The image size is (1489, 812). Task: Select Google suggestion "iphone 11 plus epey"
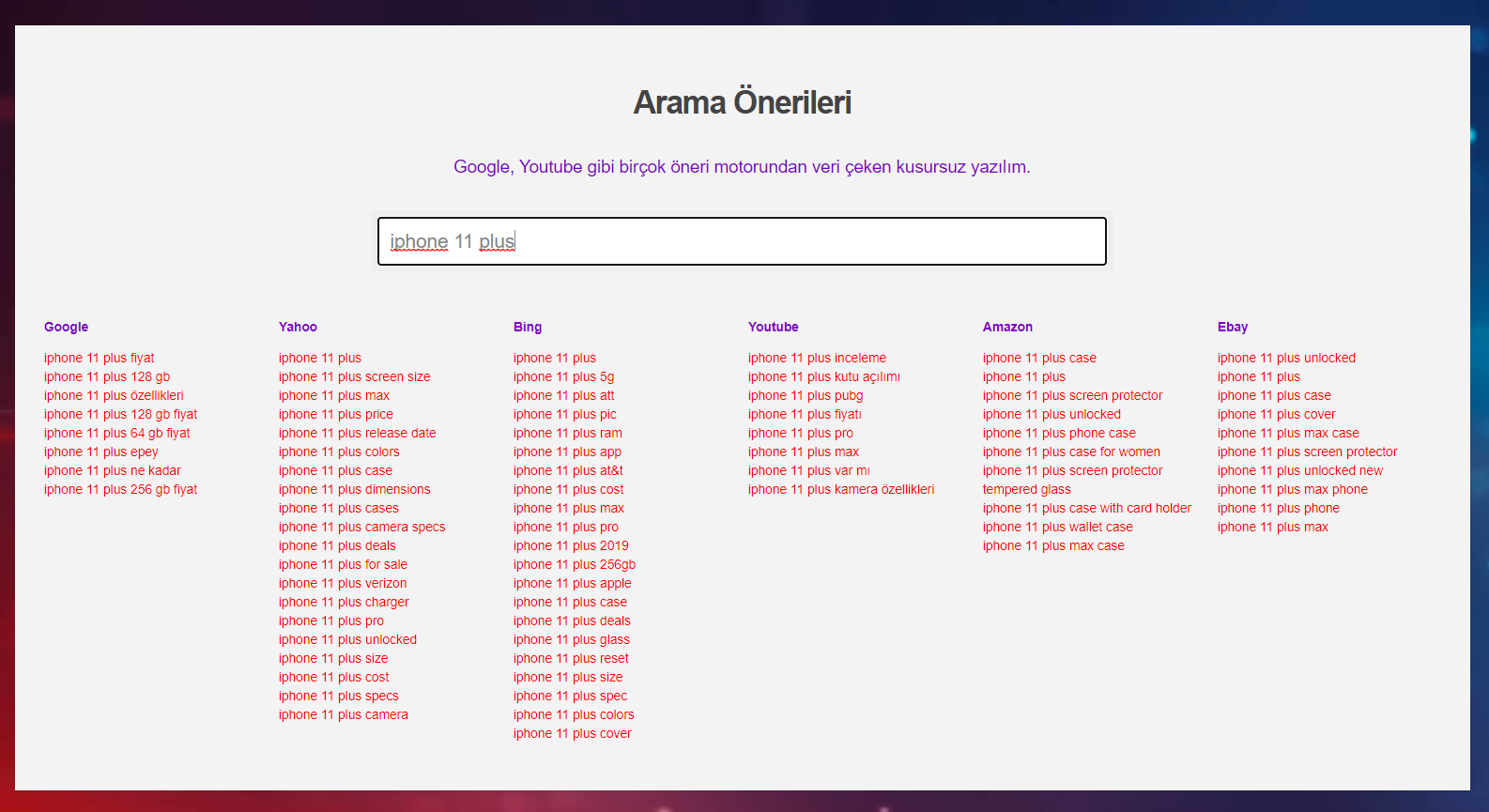click(101, 452)
